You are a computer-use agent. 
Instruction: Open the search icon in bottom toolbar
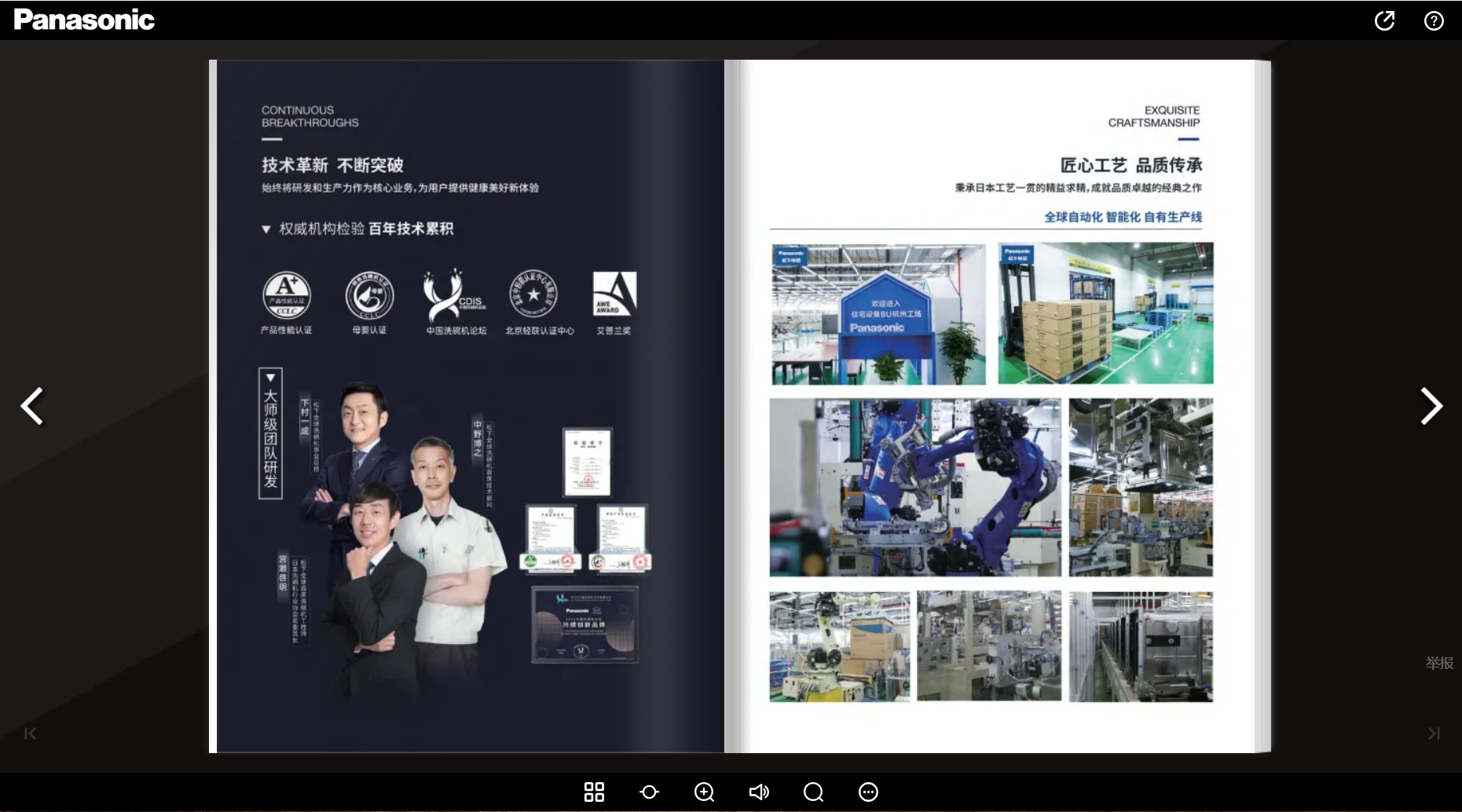click(x=813, y=792)
